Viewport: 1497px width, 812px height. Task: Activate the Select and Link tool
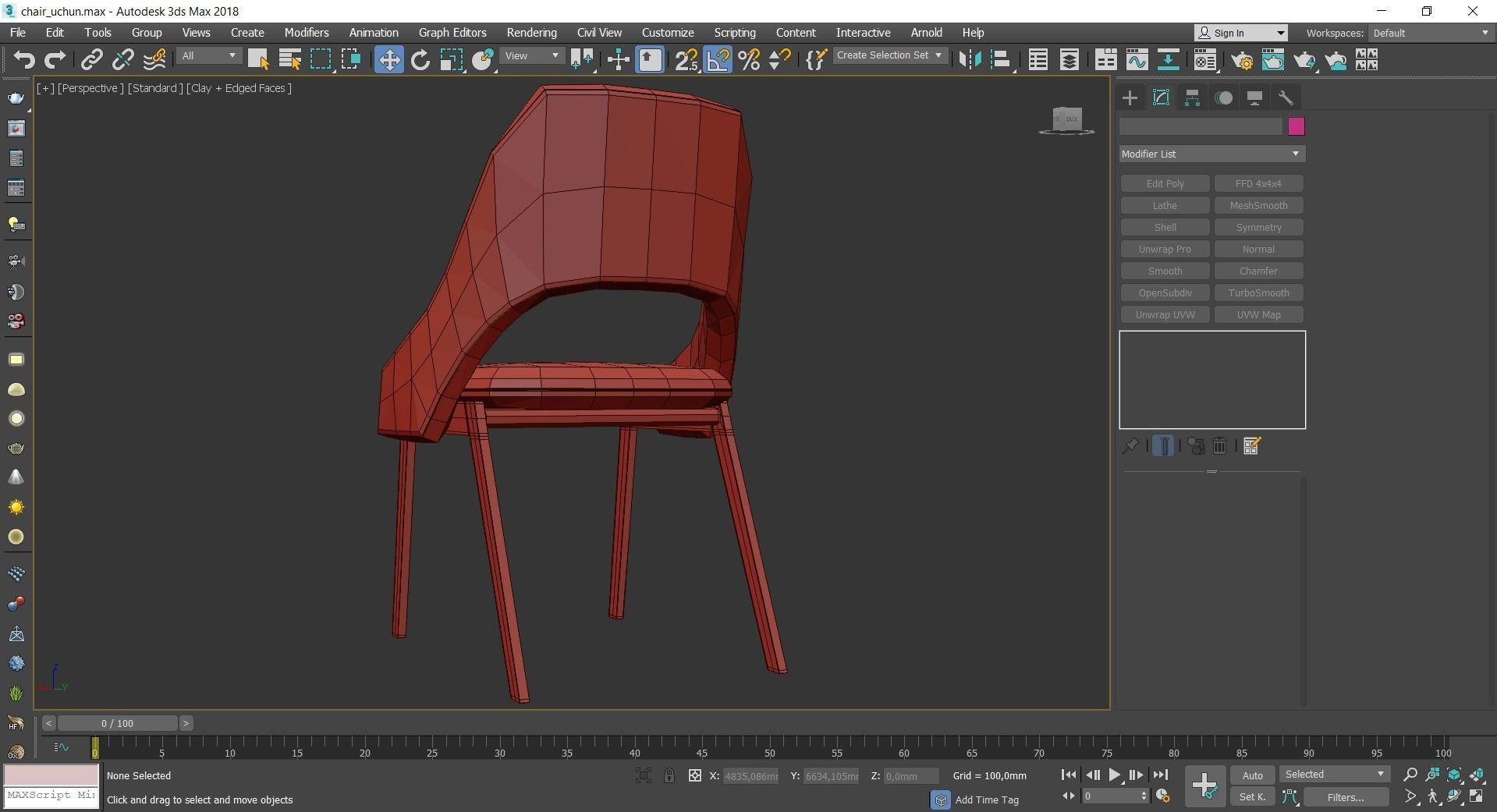[92, 59]
